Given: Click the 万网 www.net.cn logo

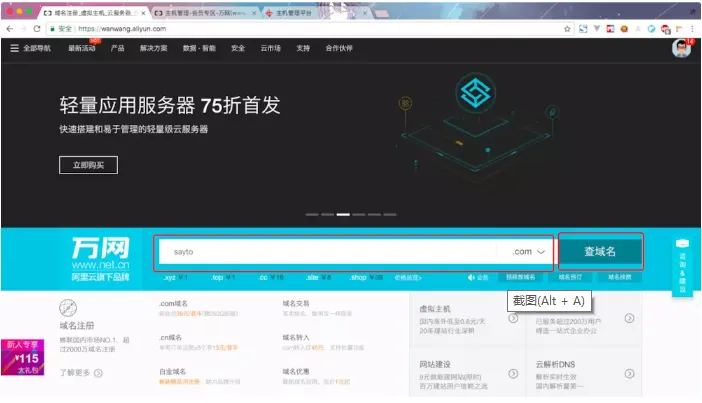Looking at the screenshot, I should [100, 259].
